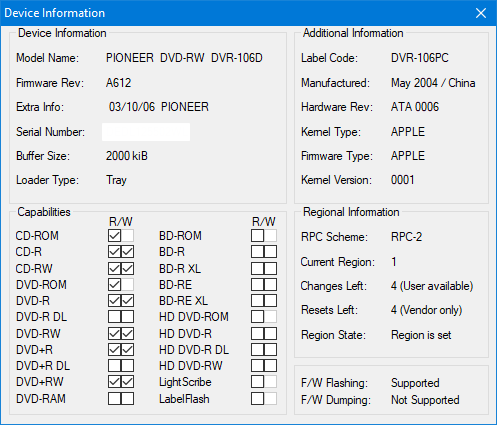497x425 pixels.
Task: Toggle the BD-RE write checkbox
Action: coord(270,285)
